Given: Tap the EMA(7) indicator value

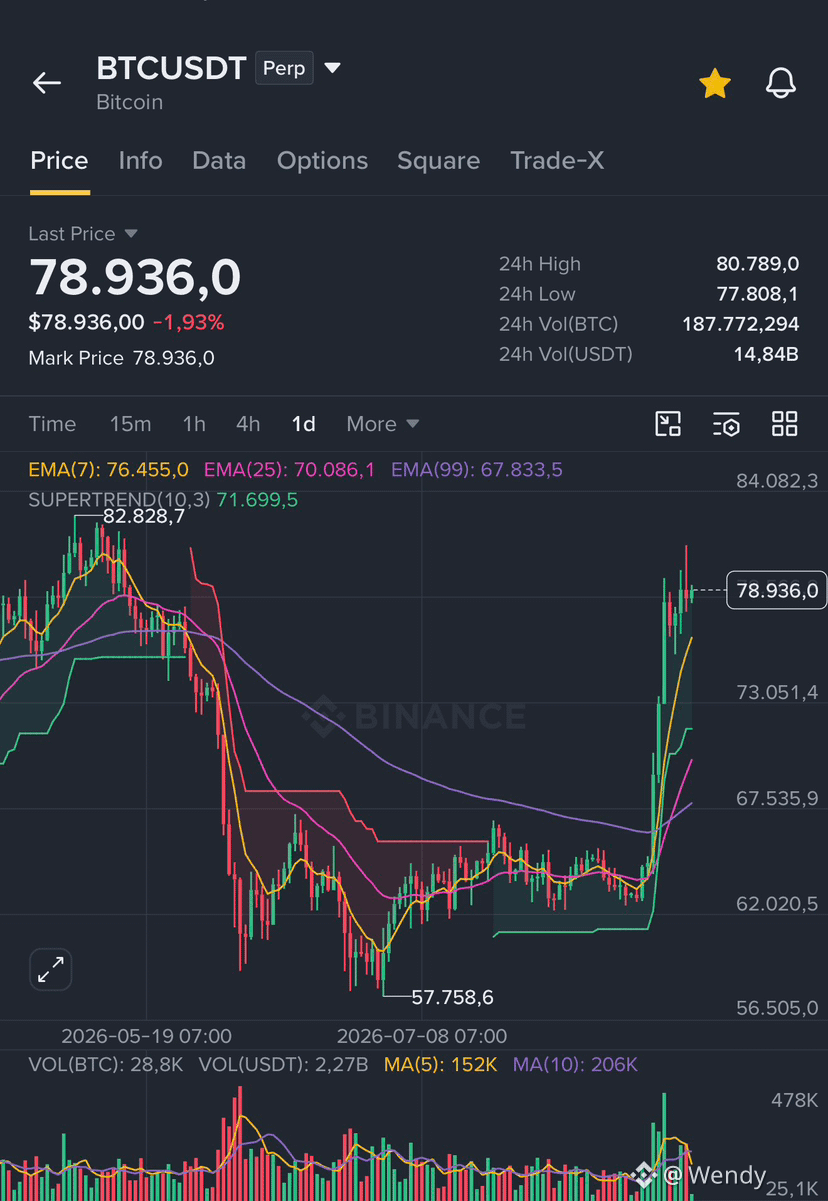Looking at the screenshot, I should pos(108,470).
